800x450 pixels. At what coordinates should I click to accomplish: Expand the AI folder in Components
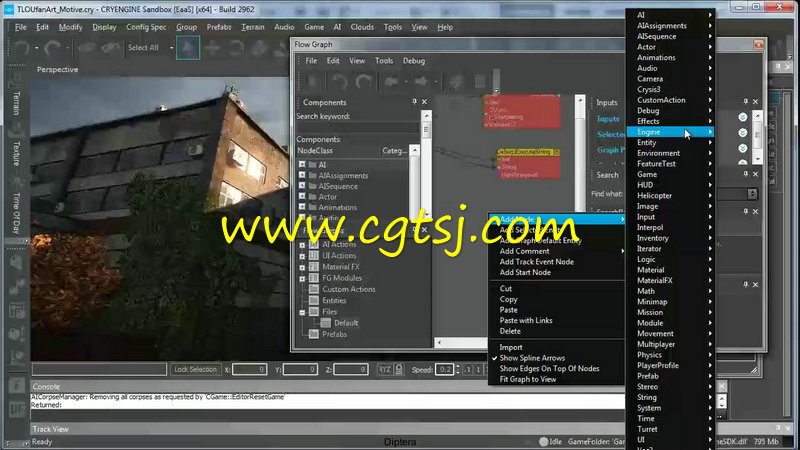pyautogui.click(x=302, y=164)
